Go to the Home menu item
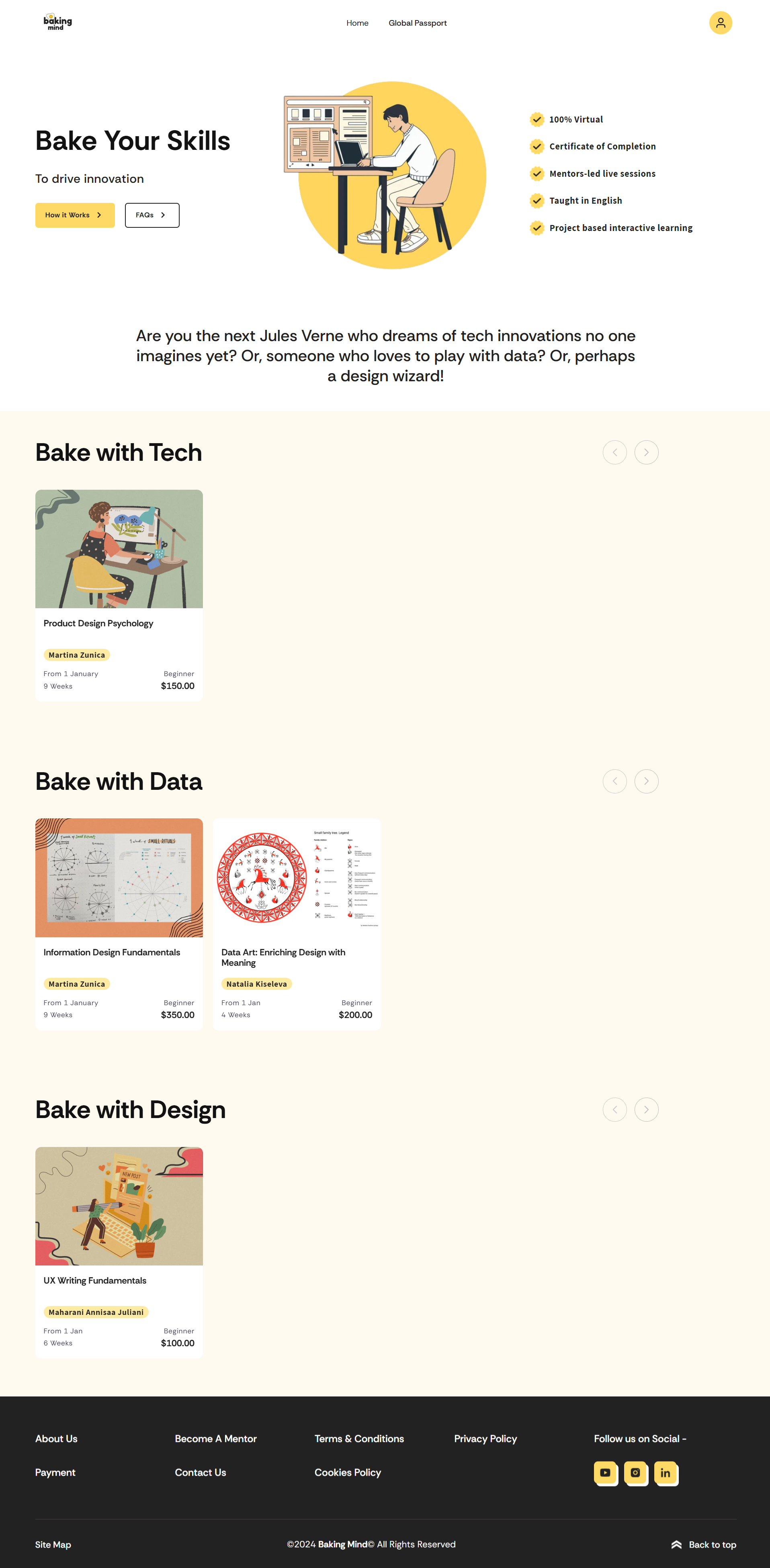 tap(357, 23)
